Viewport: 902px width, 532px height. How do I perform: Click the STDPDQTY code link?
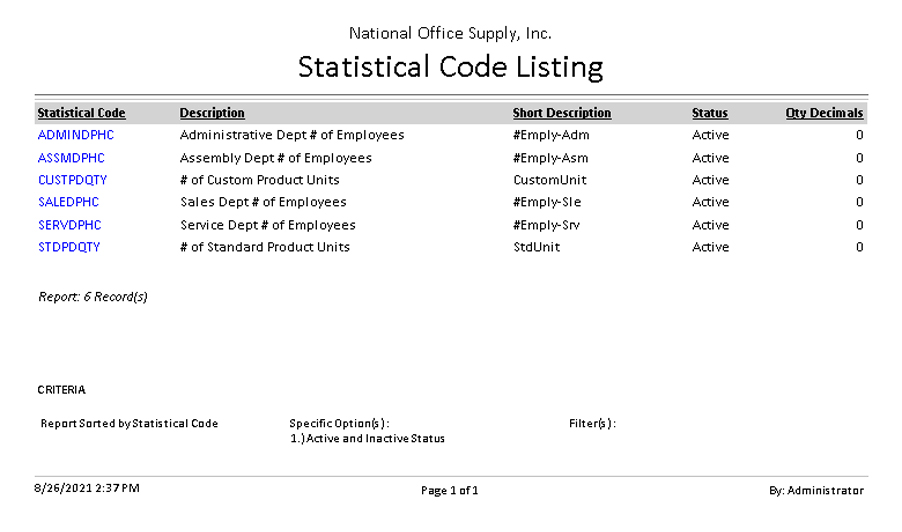(69, 247)
